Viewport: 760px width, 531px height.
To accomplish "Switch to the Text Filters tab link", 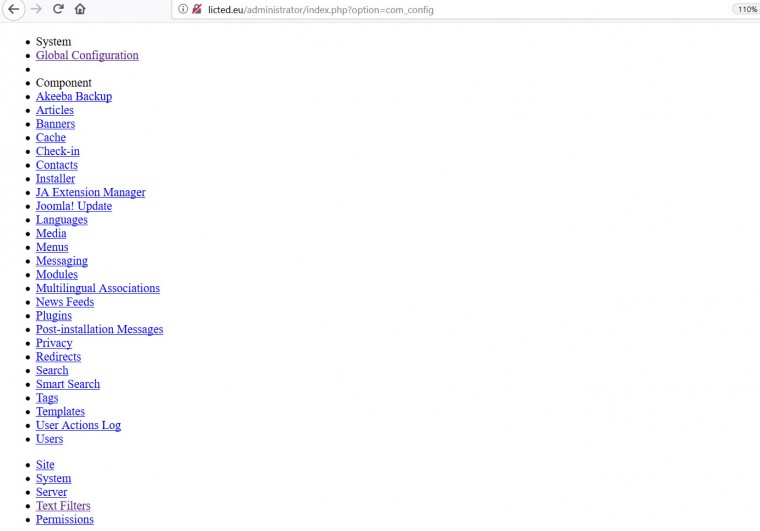I will click(x=63, y=506).
